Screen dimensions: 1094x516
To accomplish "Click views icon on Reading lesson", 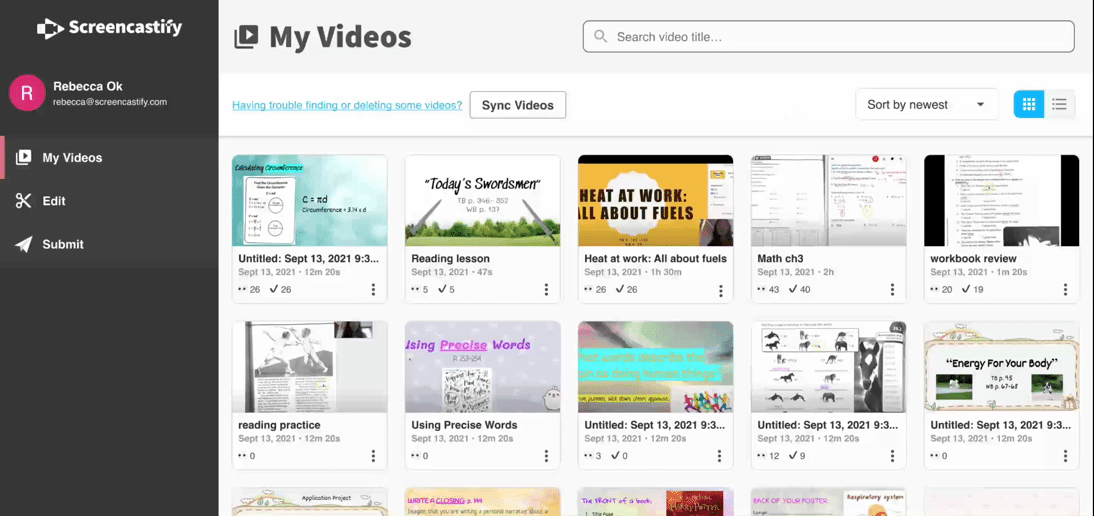I will [416, 289].
